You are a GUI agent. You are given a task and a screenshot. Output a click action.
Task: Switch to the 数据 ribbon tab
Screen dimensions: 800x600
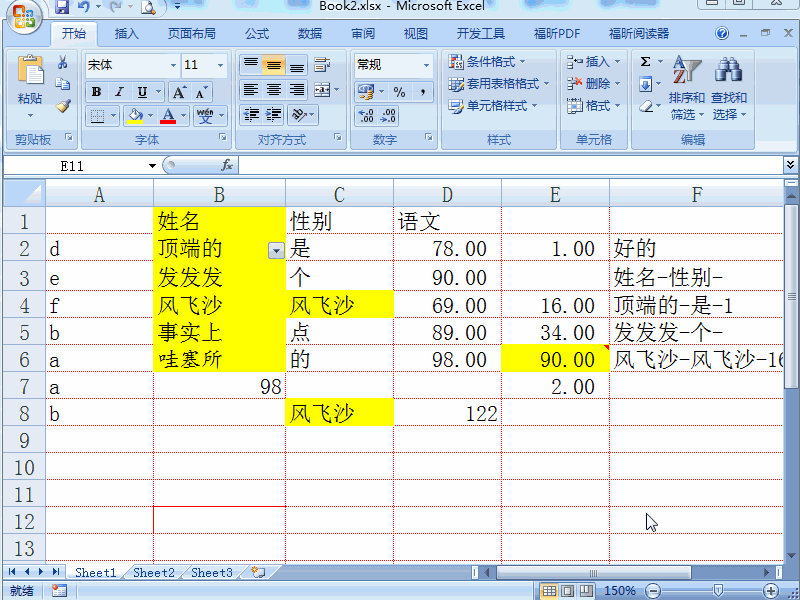coord(310,34)
